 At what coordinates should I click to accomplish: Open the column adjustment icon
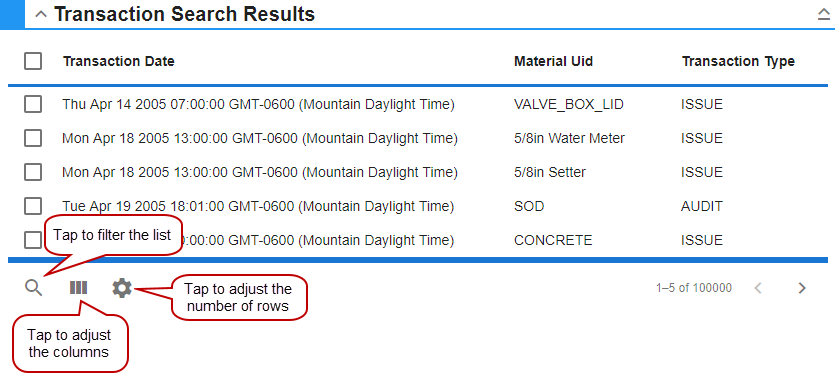[78, 288]
